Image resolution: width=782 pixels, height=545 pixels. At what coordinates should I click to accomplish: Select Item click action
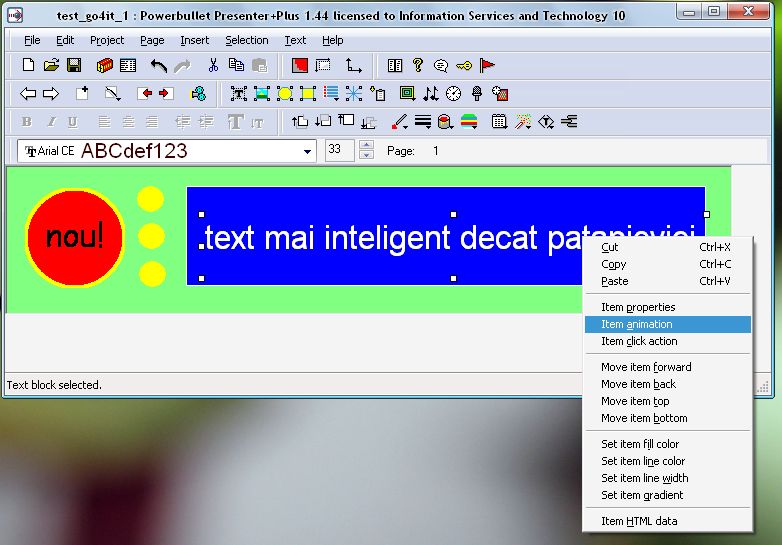coord(668,341)
